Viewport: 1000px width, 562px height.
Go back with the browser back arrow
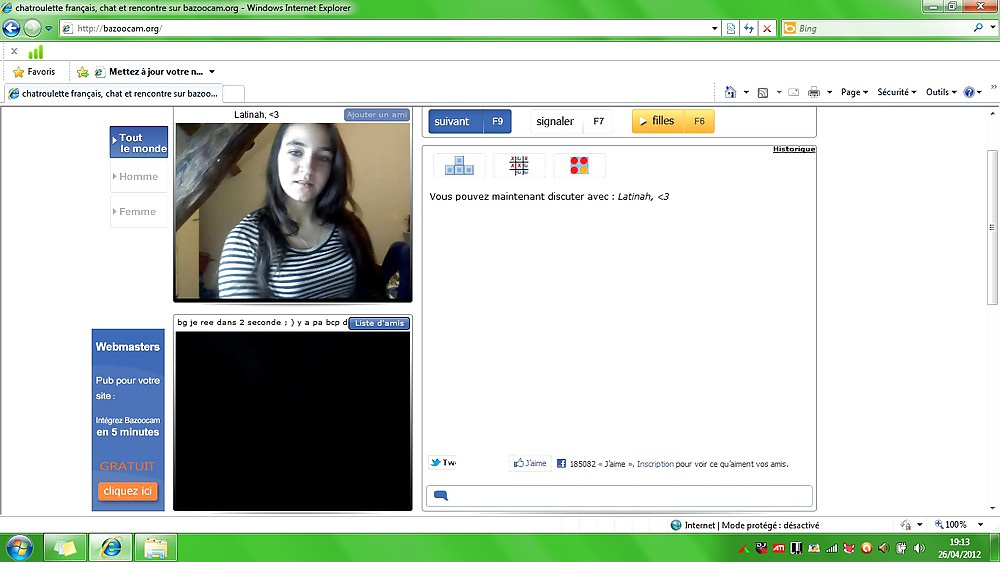pos(11,28)
